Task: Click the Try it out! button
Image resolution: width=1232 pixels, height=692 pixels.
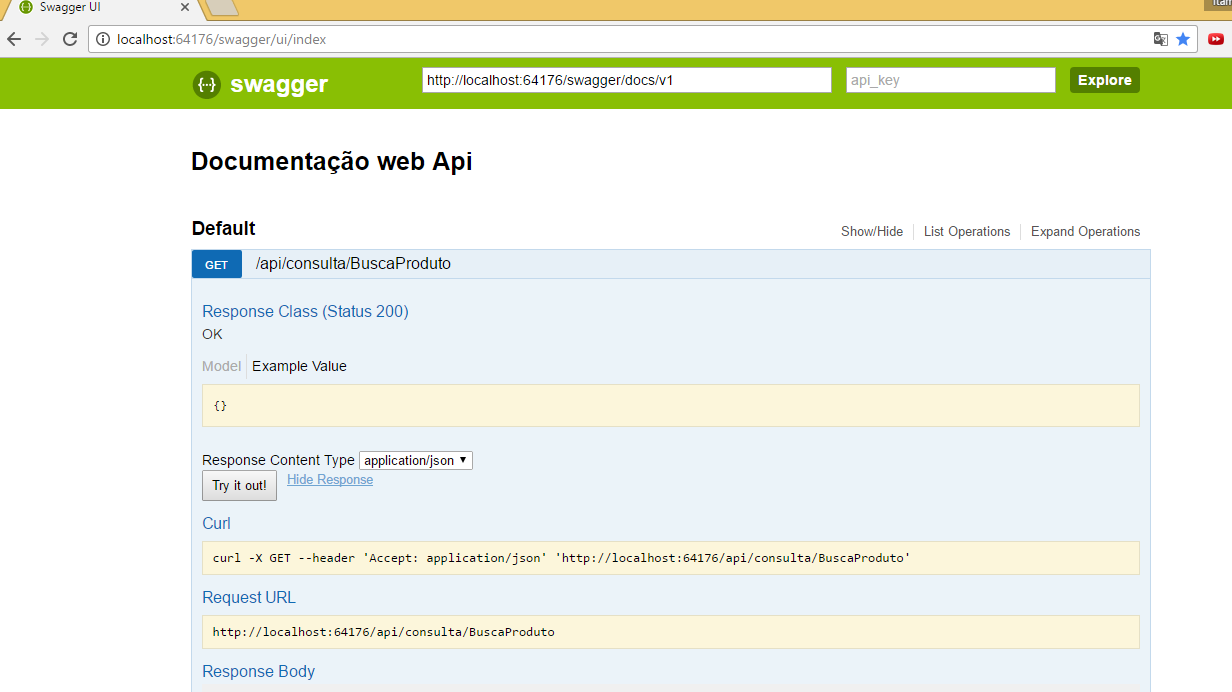Action: tap(239, 485)
